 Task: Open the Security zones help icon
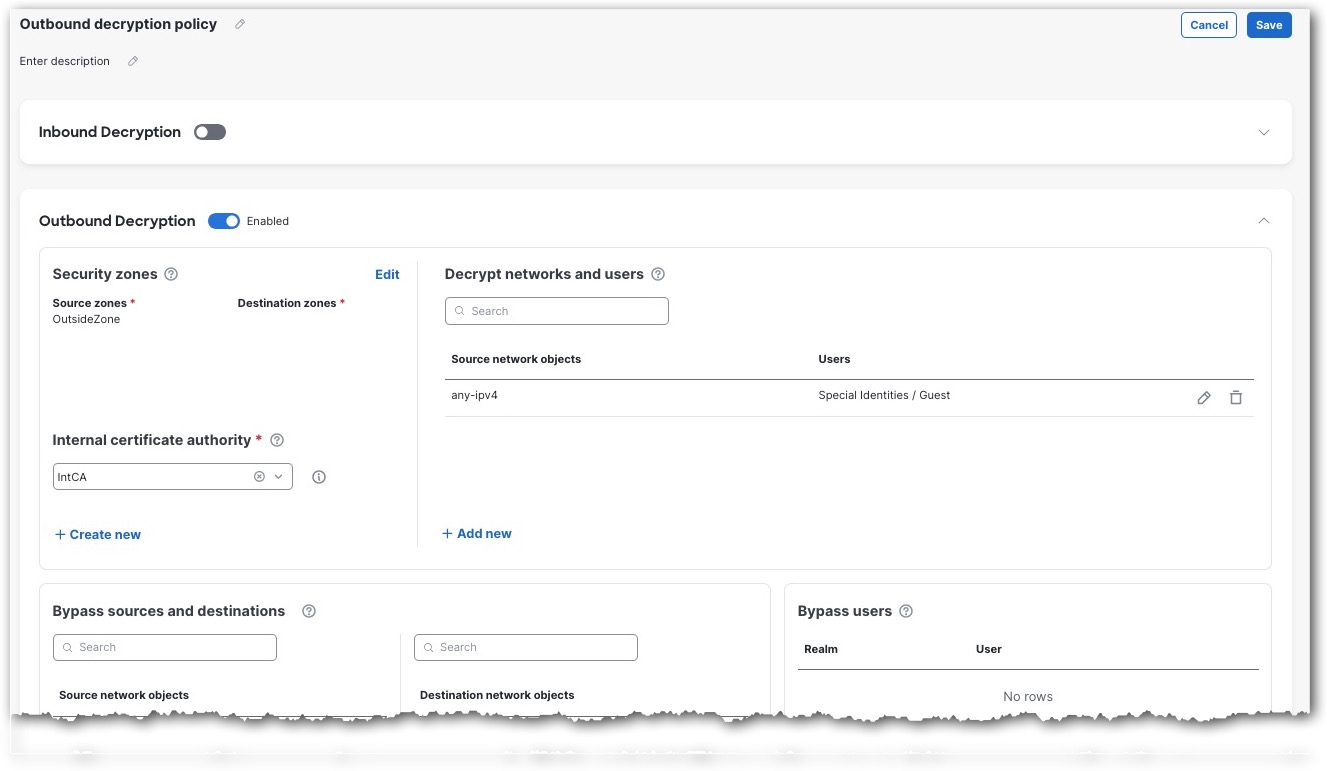(x=170, y=273)
